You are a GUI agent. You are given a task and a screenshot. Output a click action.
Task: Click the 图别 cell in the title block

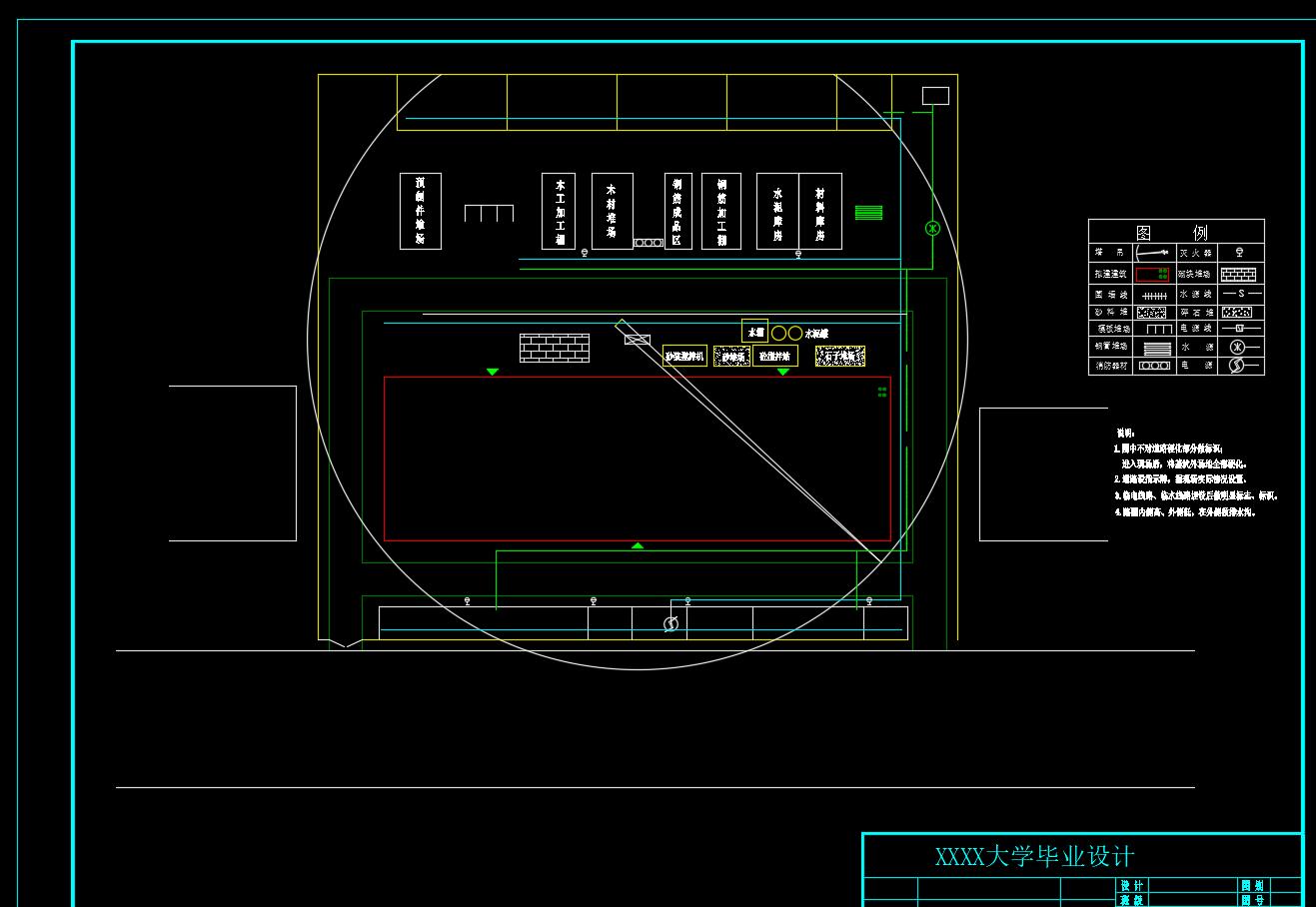point(1253,886)
